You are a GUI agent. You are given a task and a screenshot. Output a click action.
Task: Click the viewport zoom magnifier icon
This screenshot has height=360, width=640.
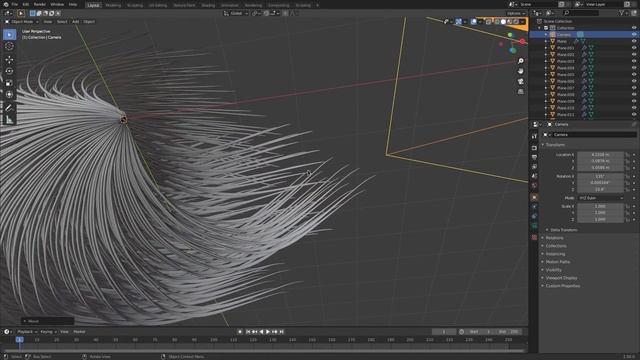click(521, 61)
